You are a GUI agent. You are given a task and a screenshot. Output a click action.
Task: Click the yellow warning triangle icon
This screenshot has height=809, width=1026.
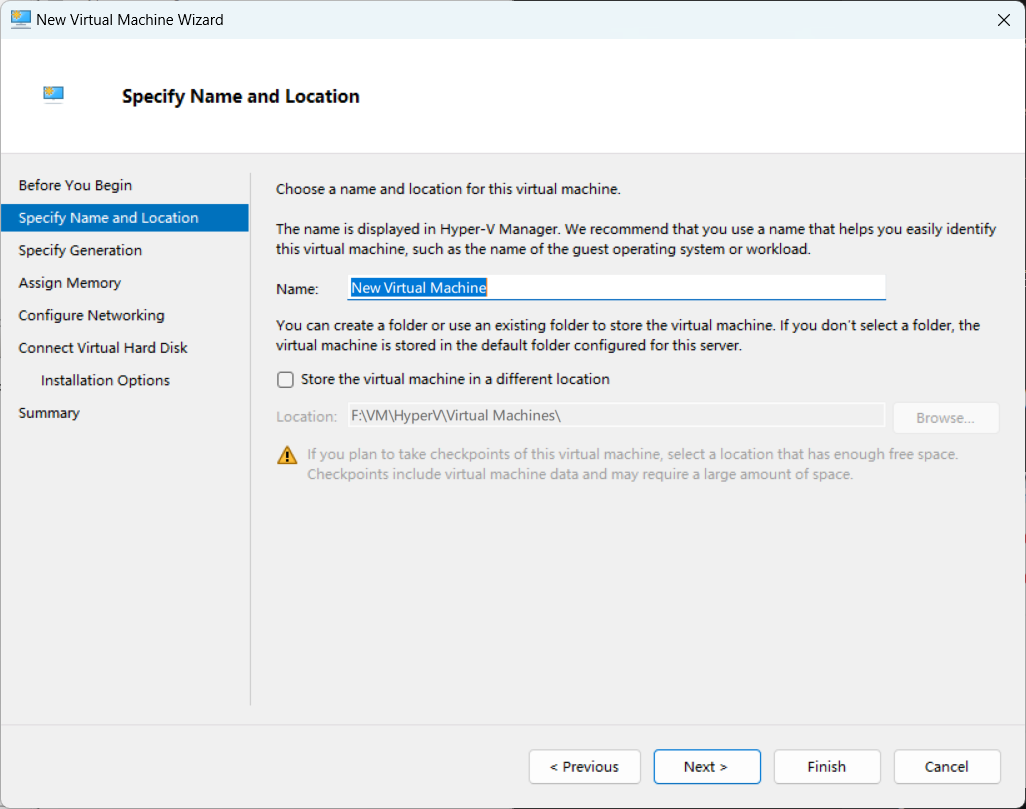click(x=287, y=455)
